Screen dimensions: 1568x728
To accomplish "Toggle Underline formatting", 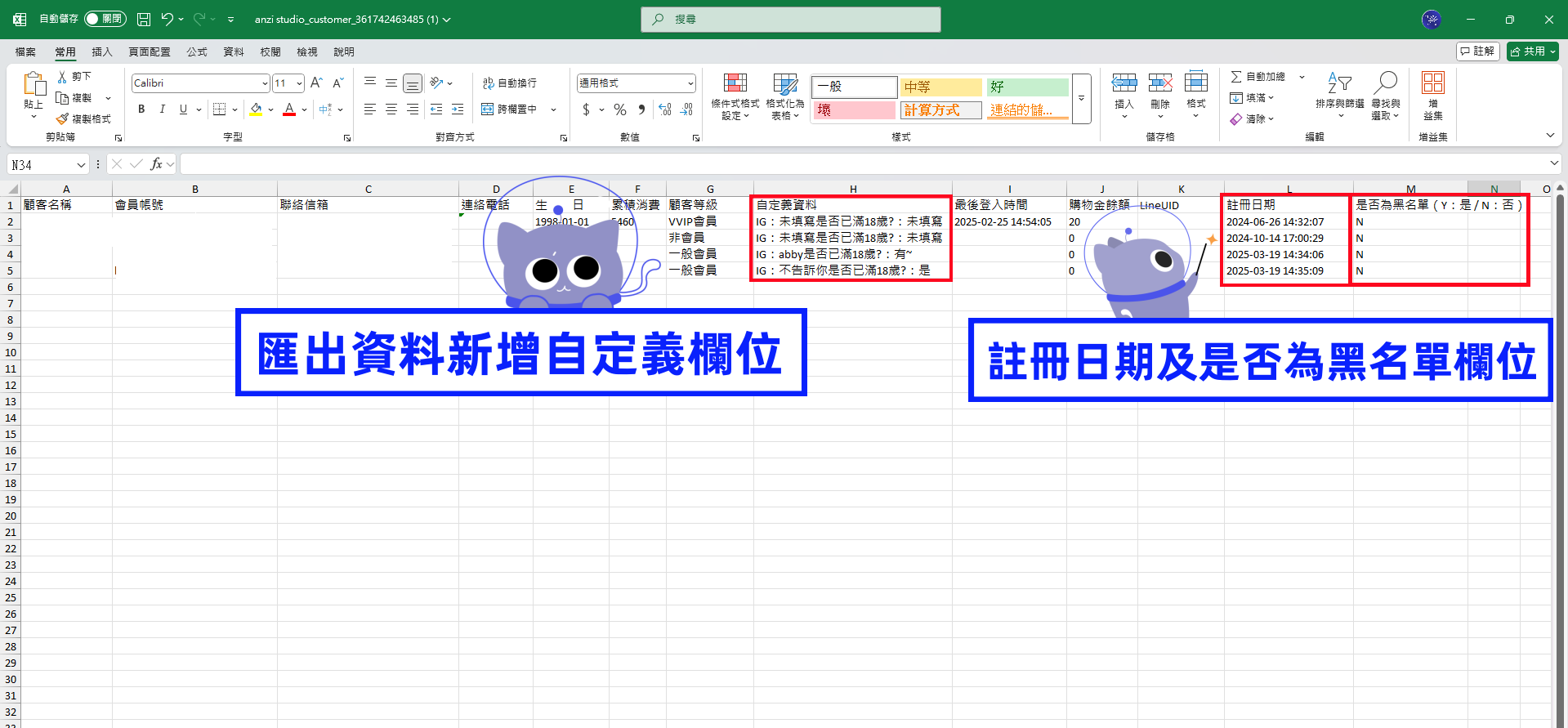I will click(x=183, y=109).
